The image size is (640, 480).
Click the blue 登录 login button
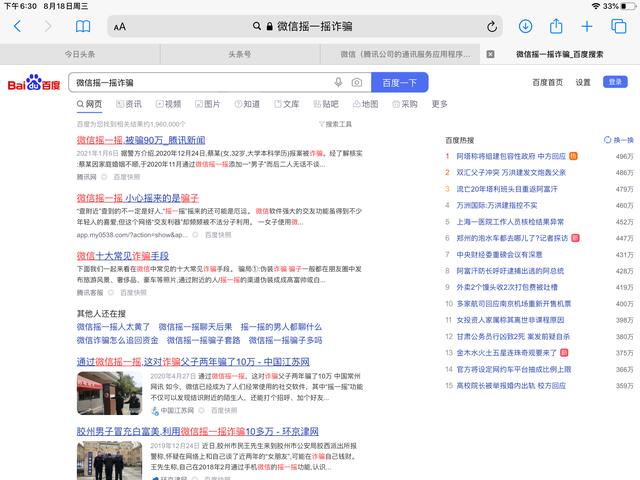[x=615, y=82]
